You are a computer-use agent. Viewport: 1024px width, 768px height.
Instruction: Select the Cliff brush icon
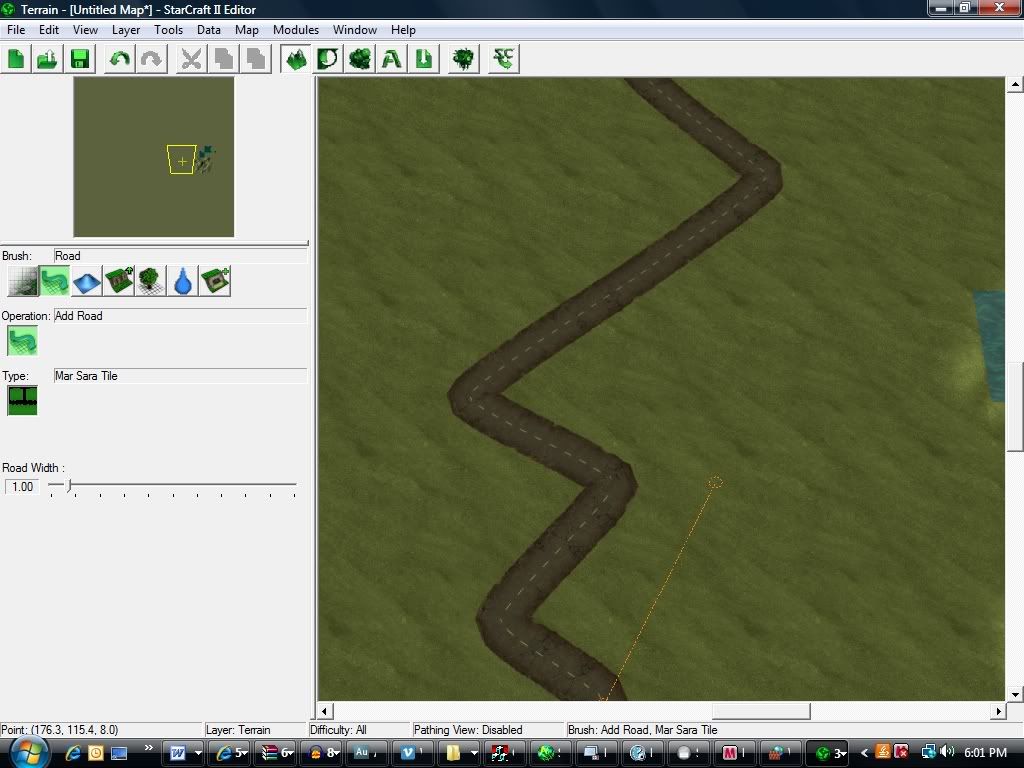tap(118, 281)
